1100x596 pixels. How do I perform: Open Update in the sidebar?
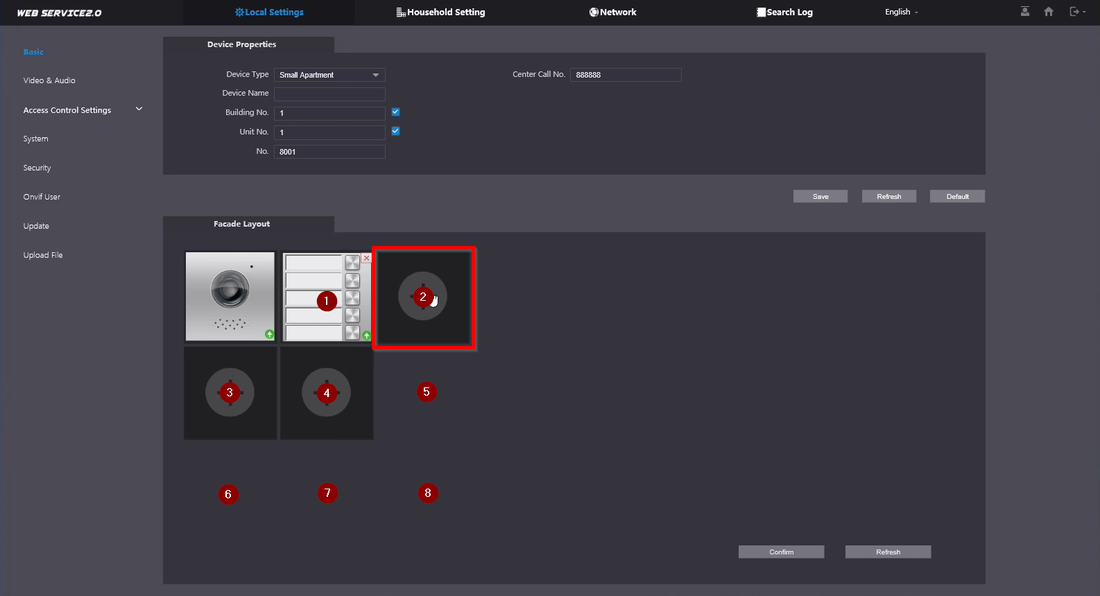(x=36, y=226)
